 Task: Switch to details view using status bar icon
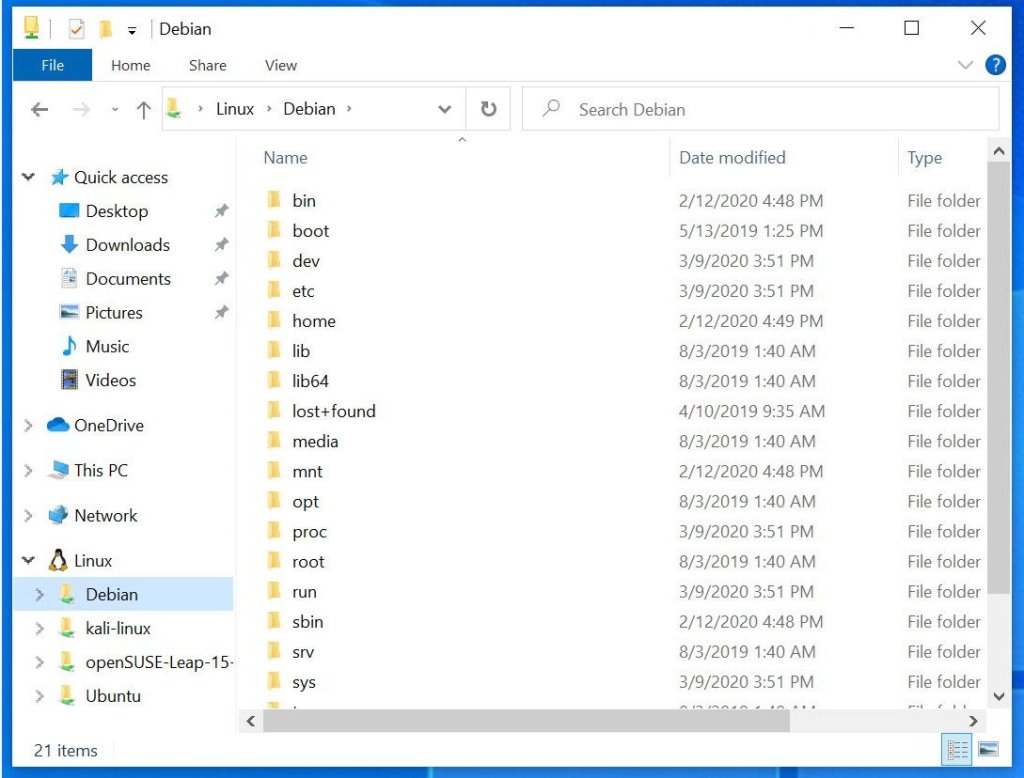click(955, 748)
